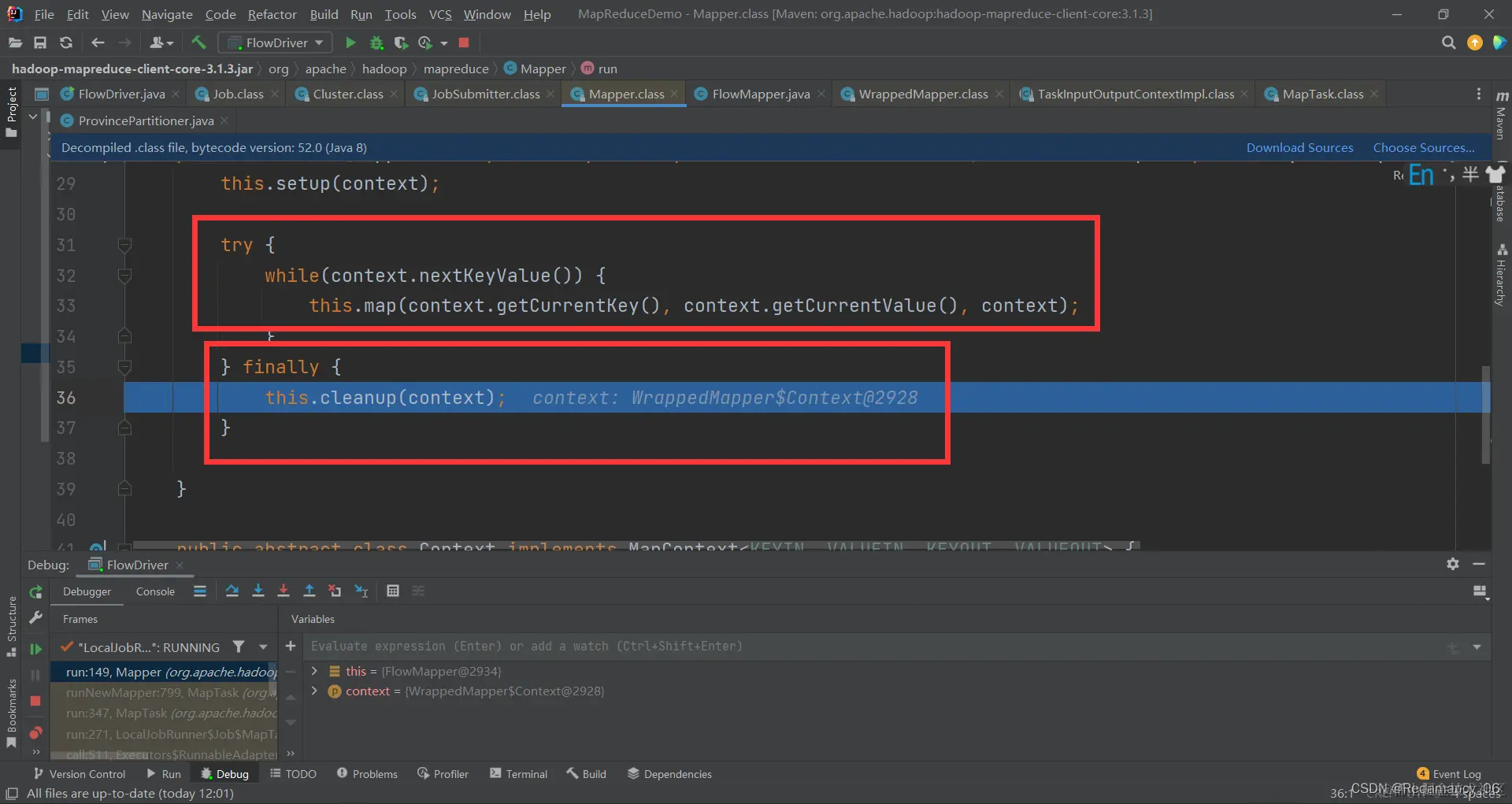Viewport: 1512px width, 804px height.
Task: Open Event Log
Action: 1448,774
